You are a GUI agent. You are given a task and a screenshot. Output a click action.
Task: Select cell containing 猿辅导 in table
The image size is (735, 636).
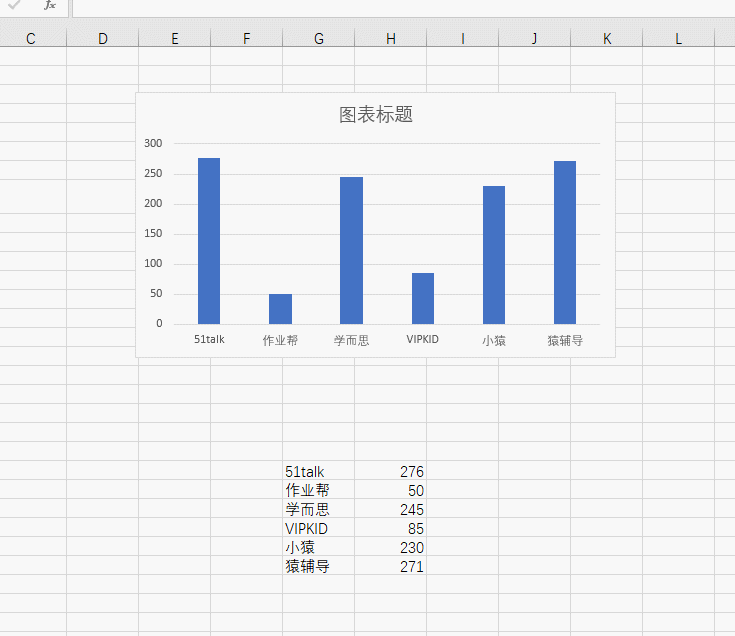[319, 567]
